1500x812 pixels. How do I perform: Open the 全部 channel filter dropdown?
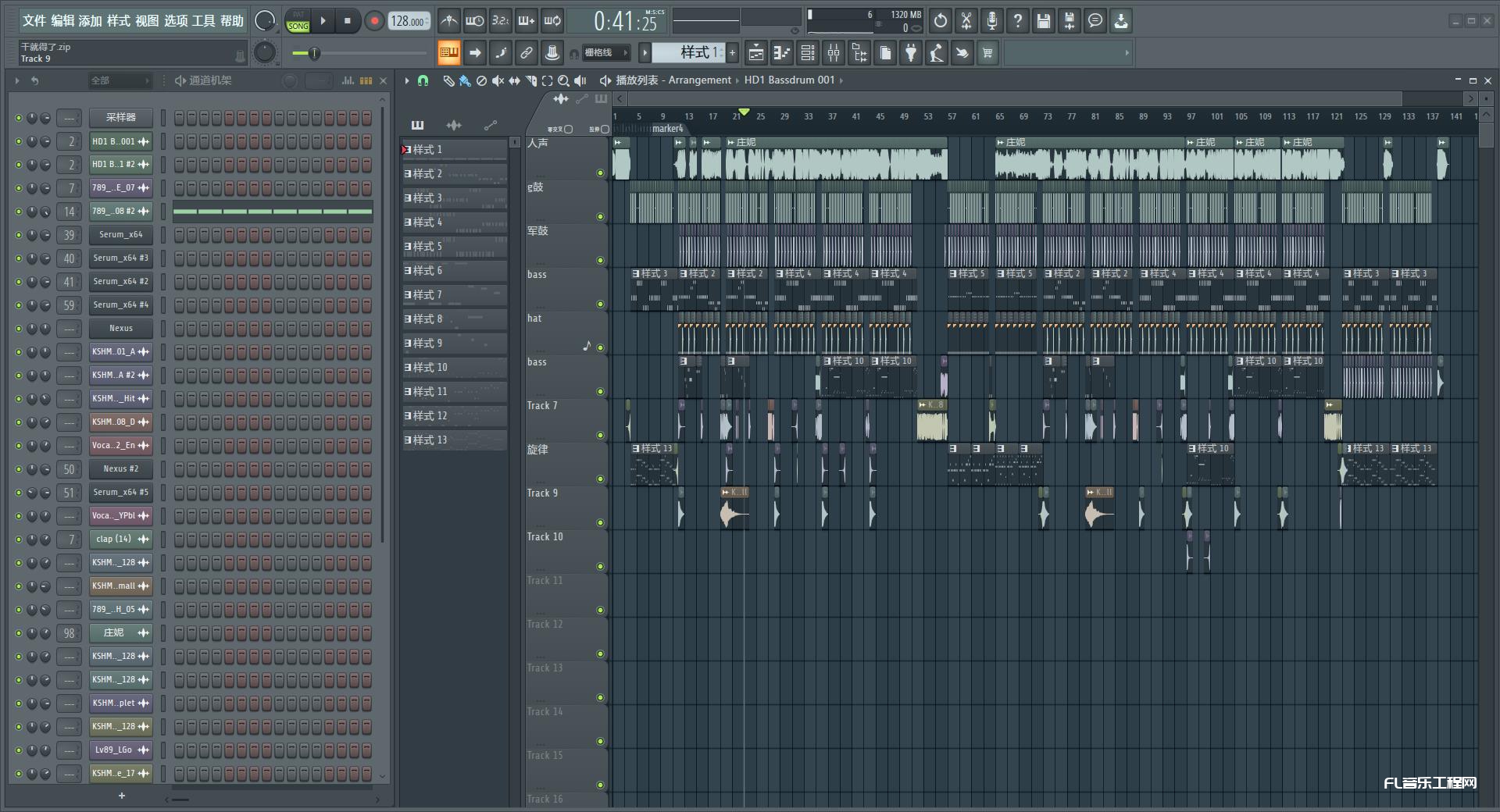pos(120,80)
